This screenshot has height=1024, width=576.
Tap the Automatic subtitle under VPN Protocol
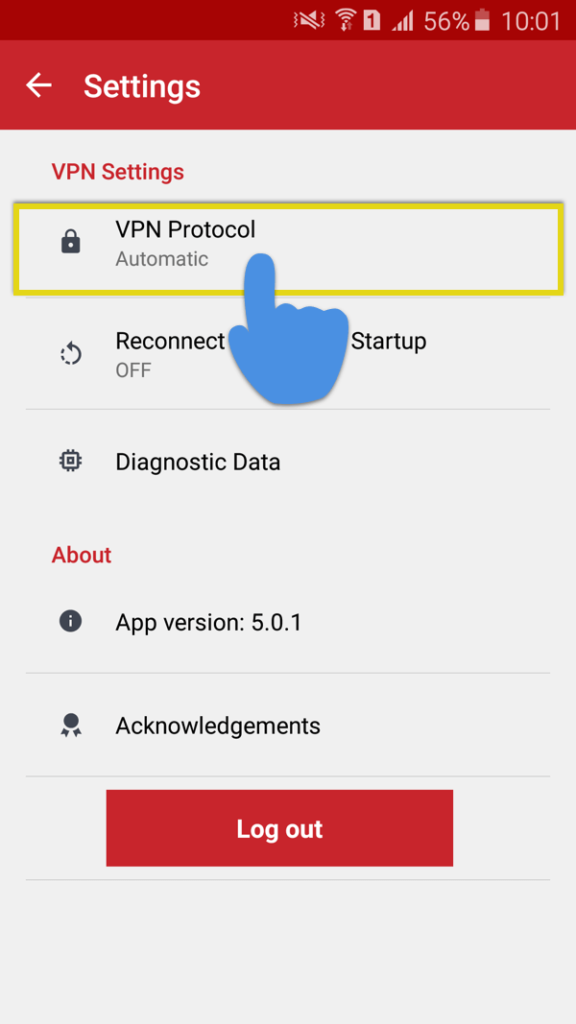point(162,259)
